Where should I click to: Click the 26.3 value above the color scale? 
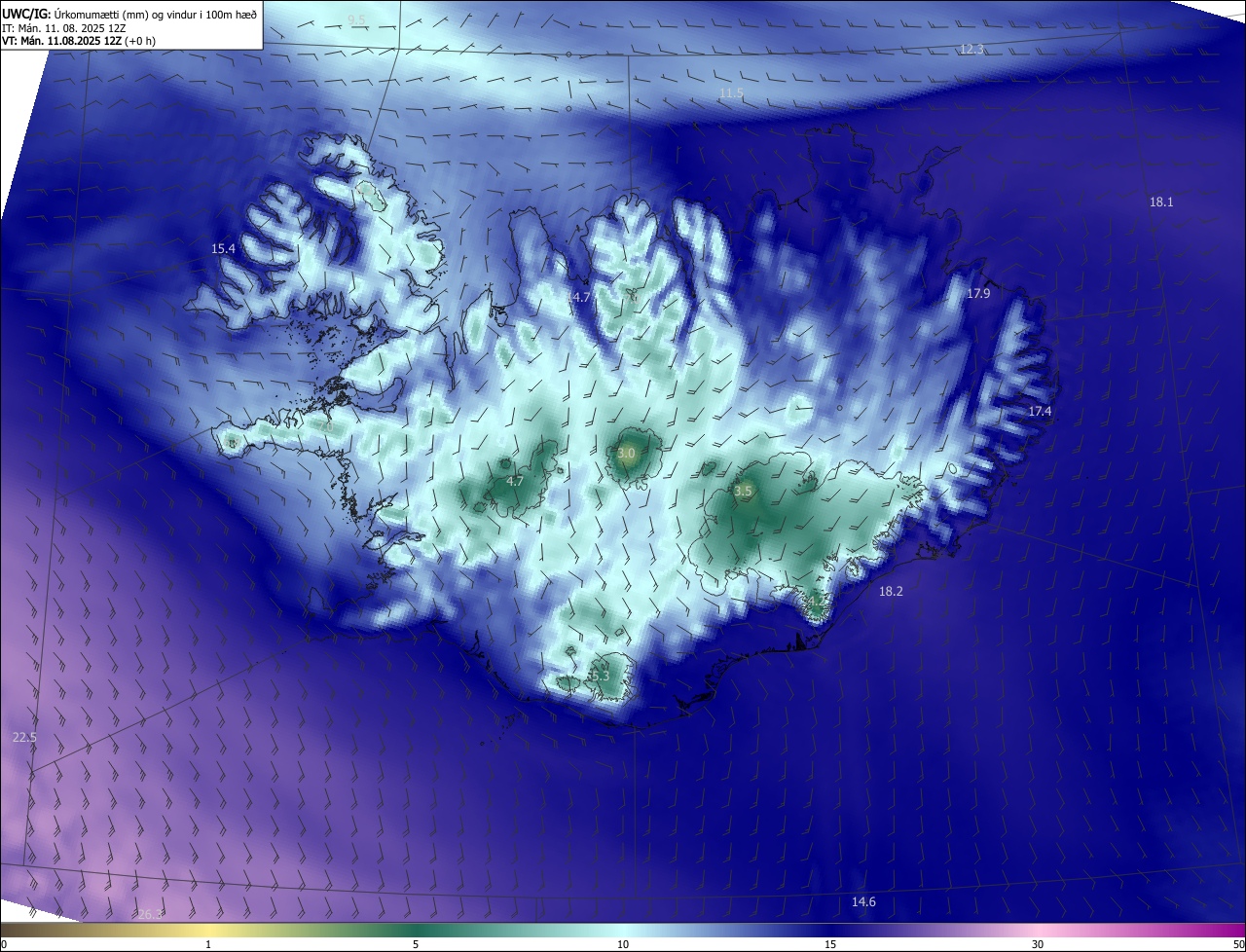tap(150, 914)
